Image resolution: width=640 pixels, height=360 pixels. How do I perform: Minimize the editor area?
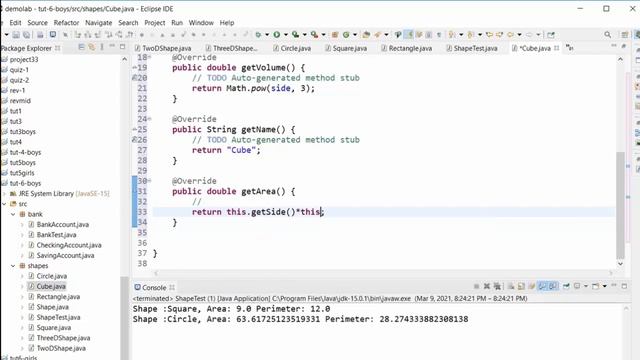[614, 47]
